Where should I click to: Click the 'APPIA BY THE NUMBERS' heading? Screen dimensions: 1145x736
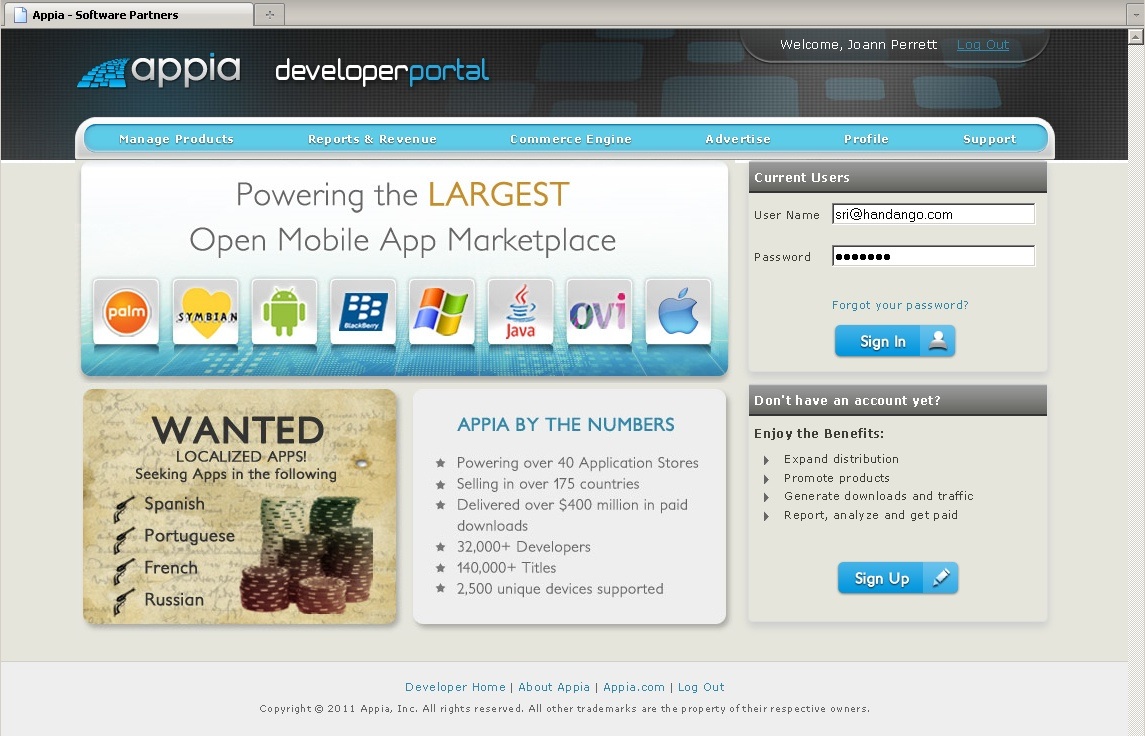(x=566, y=424)
